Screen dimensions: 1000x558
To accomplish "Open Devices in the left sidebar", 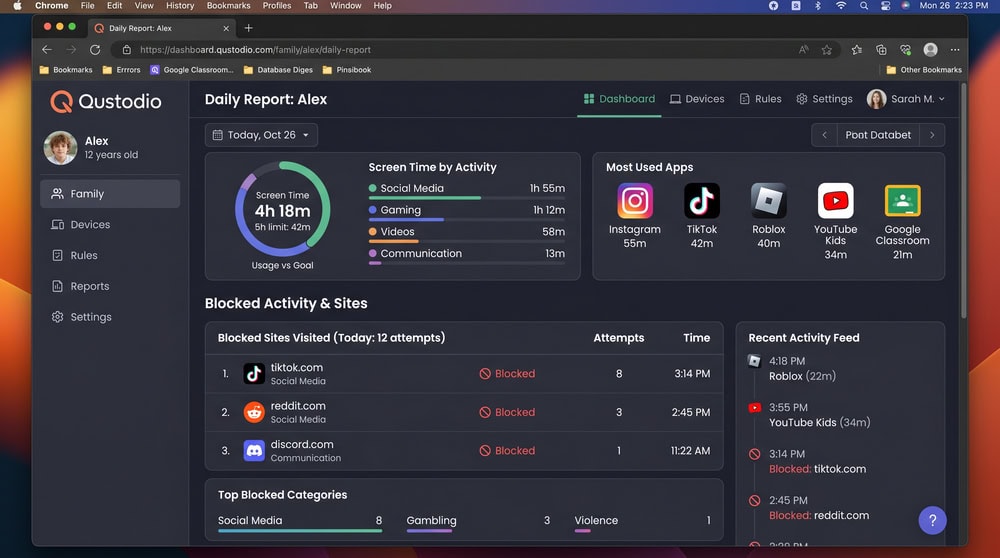I will (110, 224).
